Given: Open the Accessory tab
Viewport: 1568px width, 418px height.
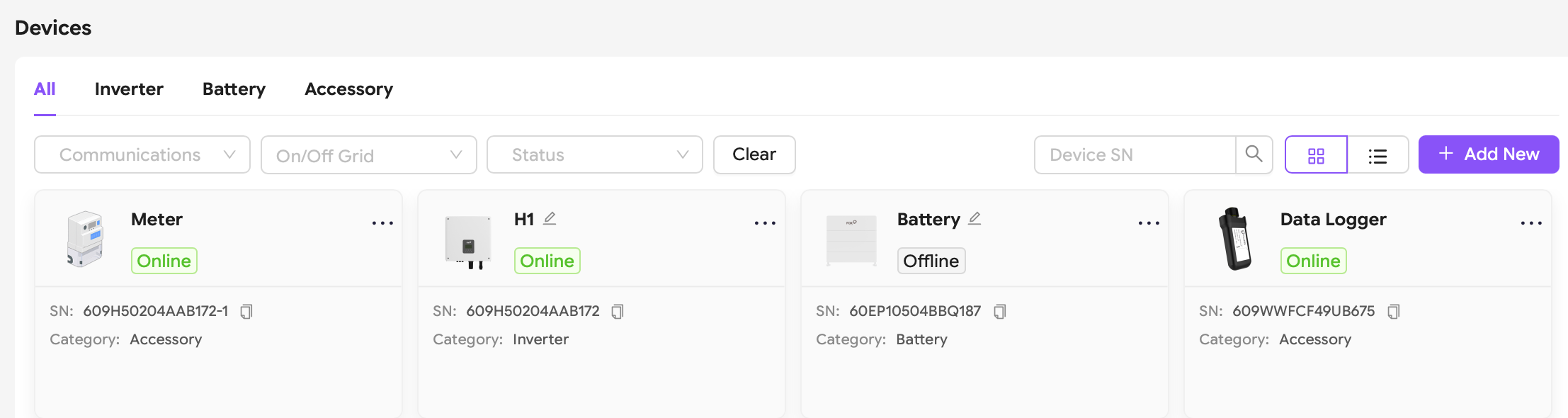Looking at the screenshot, I should 348,89.
